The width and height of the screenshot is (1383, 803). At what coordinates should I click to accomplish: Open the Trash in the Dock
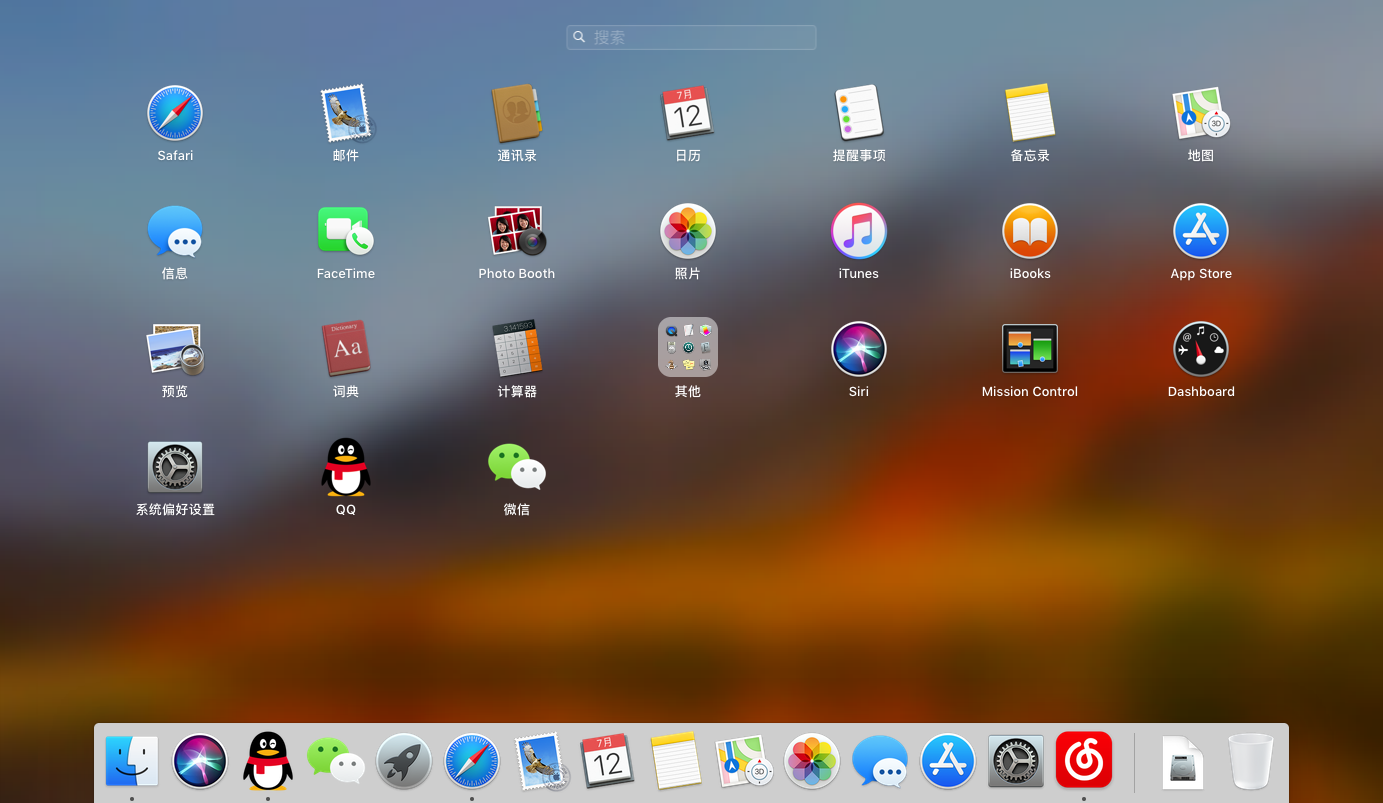[1251, 762]
